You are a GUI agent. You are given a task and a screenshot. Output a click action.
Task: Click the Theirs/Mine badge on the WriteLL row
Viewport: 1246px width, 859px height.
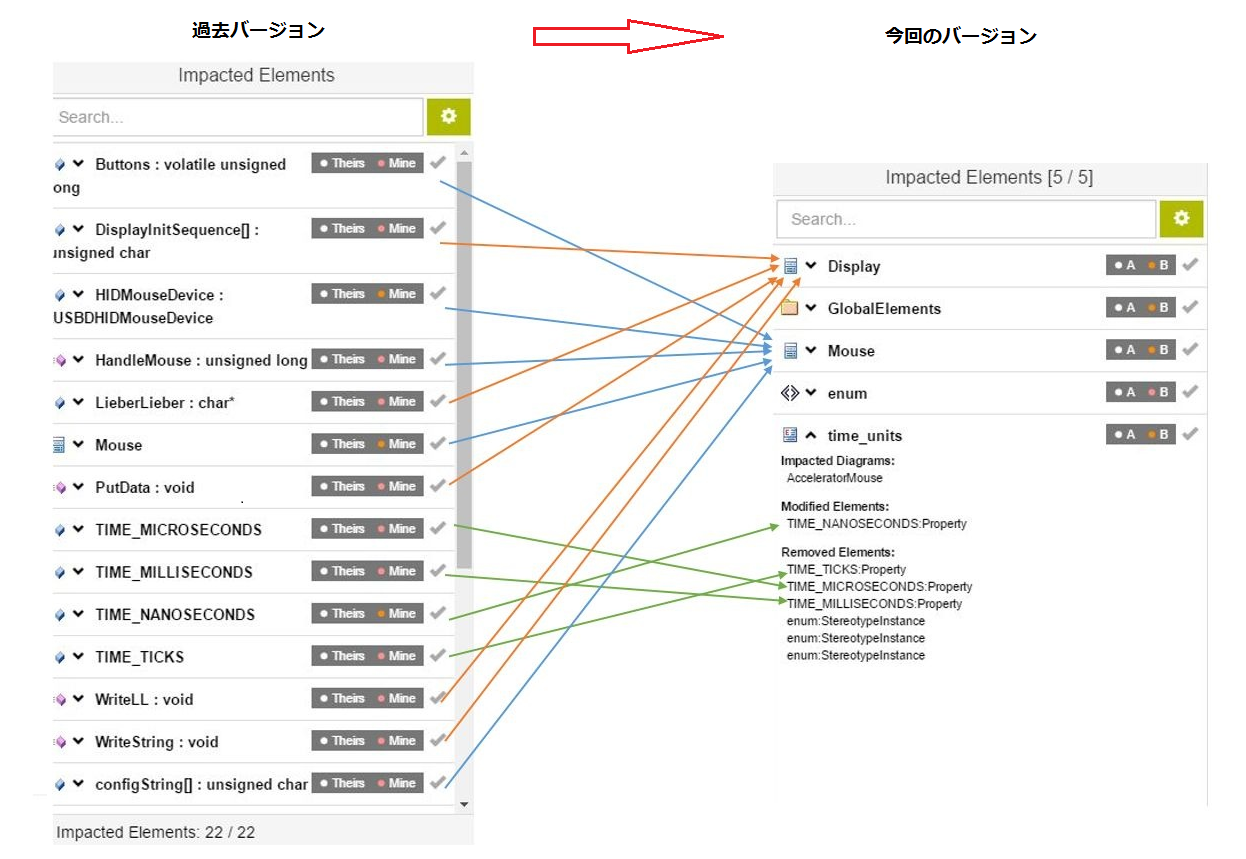367,698
